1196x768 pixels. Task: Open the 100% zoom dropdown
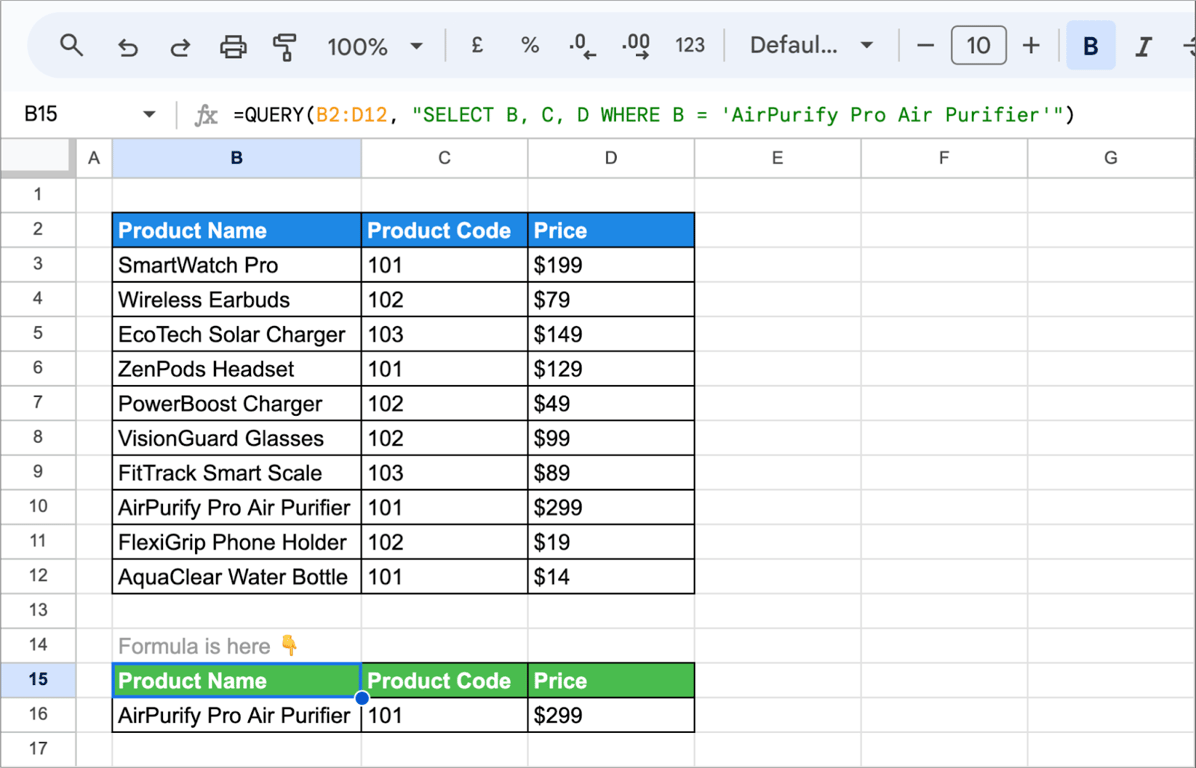click(375, 47)
